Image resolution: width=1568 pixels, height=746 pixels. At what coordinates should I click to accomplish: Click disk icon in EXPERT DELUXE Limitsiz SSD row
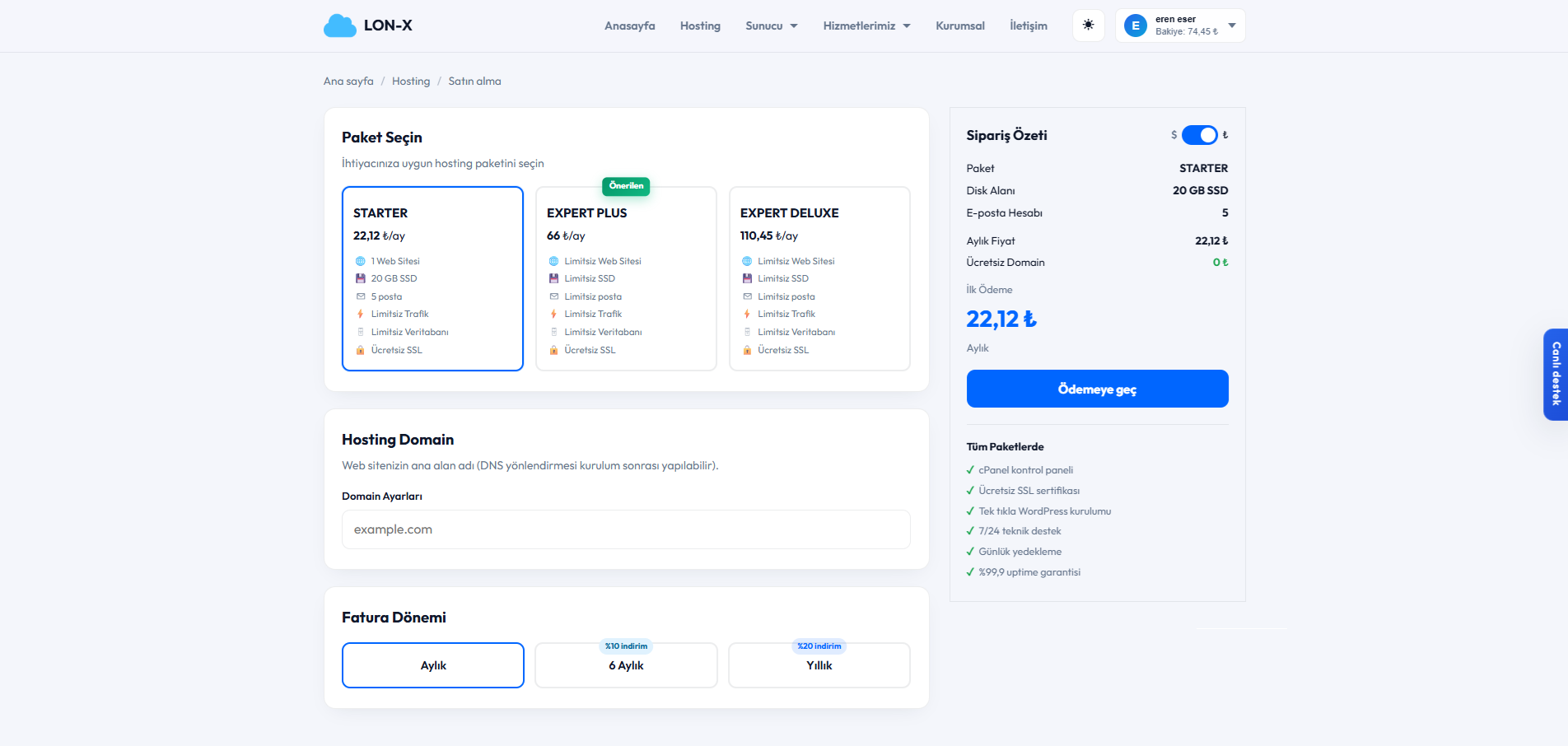[747, 278]
